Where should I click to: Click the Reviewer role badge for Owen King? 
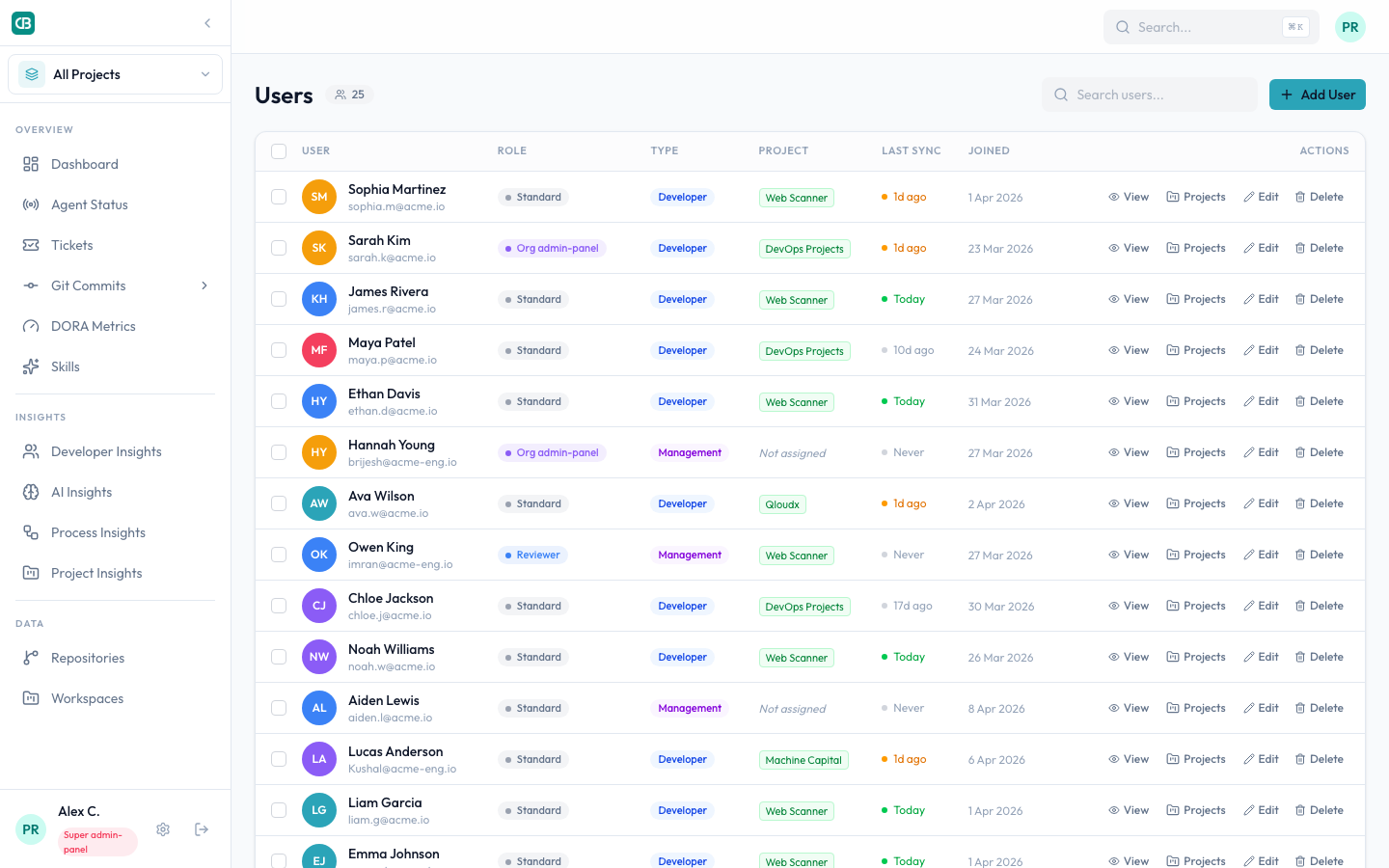click(x=533, y=555)
